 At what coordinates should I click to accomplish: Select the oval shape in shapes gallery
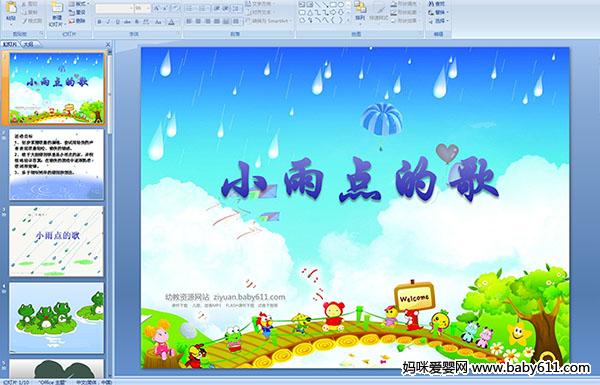342,5
